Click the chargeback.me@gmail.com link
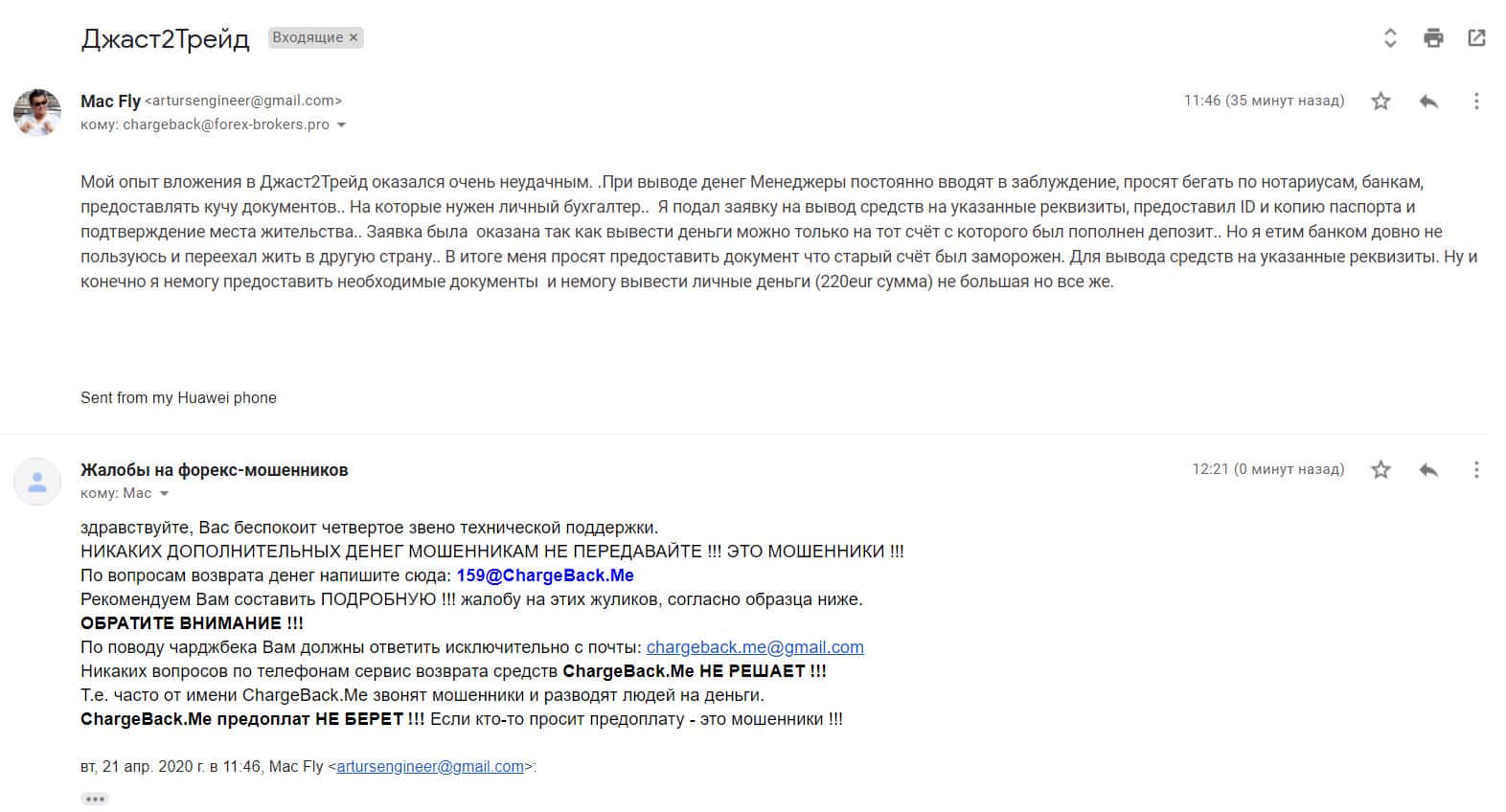Viewport: 1506px width, 812px height. coord(755,647)
